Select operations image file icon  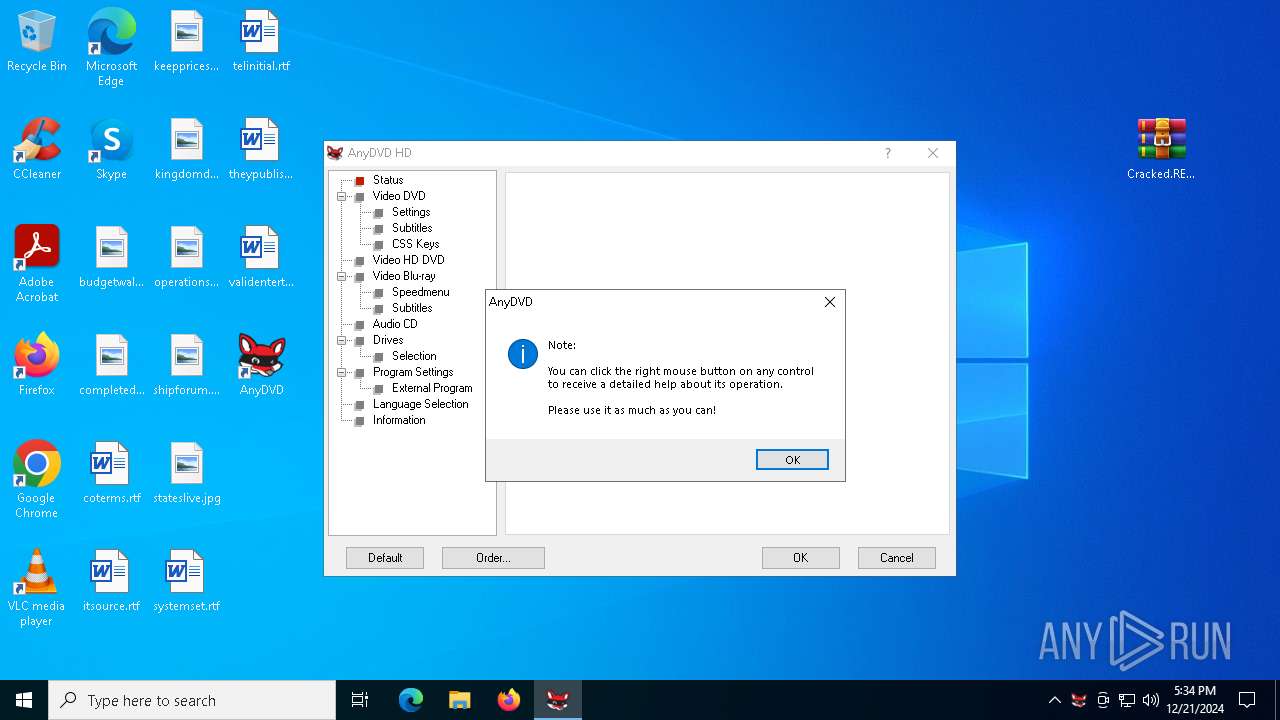click(x=186, y=258)
